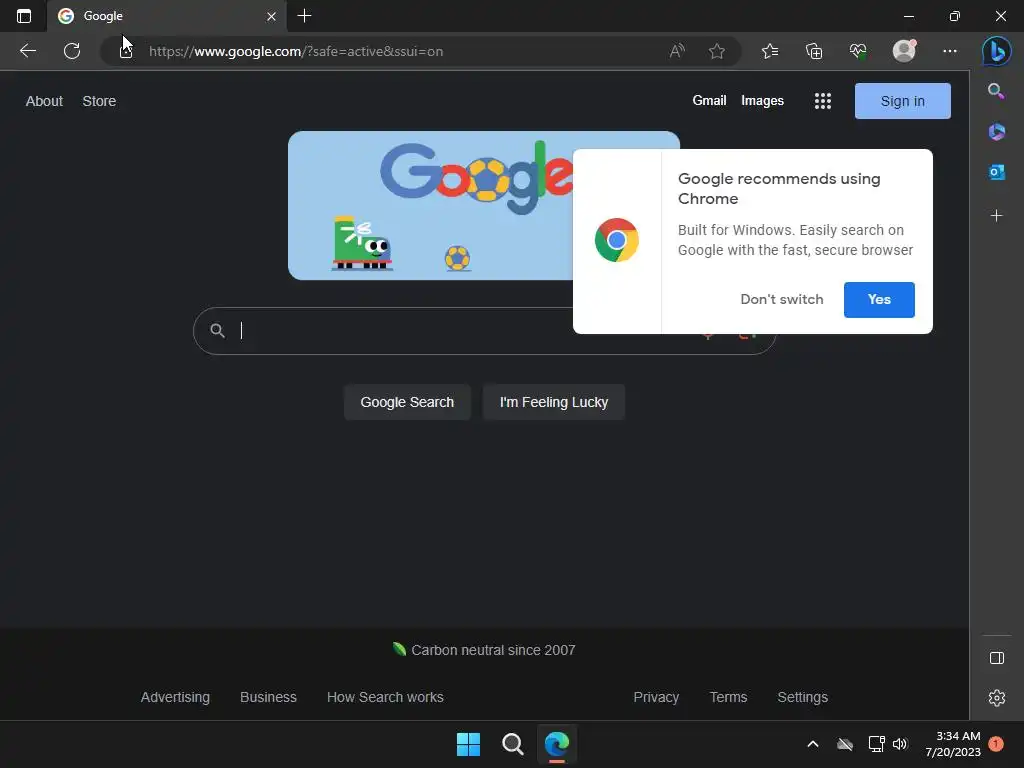This screenshot has height=768, width=1024.
Task: Open the taskbar network icon
Action: (x=876, y=744)
